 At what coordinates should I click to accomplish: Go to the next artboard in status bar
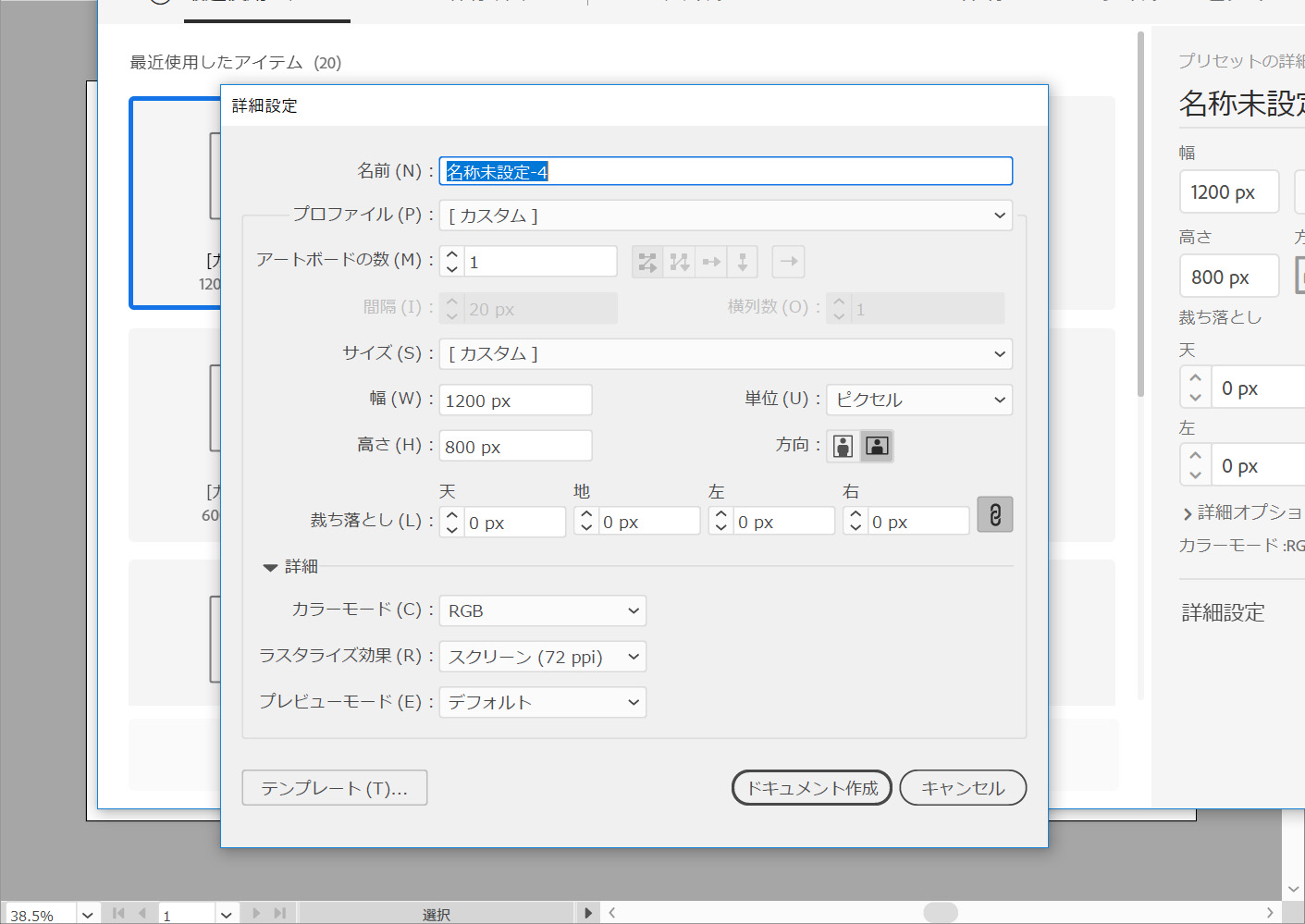pos(257,913)
